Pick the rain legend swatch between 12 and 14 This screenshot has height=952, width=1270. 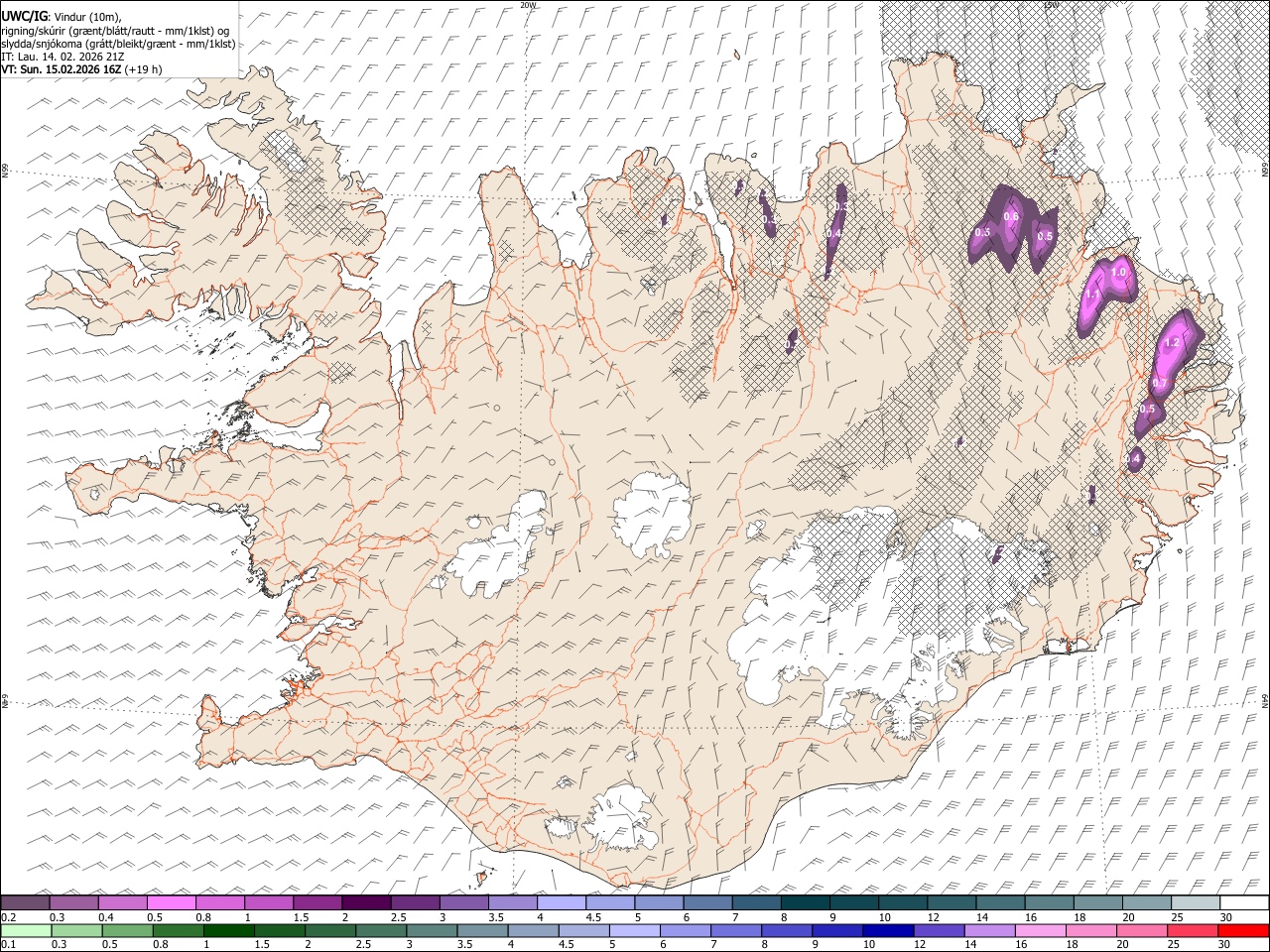click(x=939, y=930)
